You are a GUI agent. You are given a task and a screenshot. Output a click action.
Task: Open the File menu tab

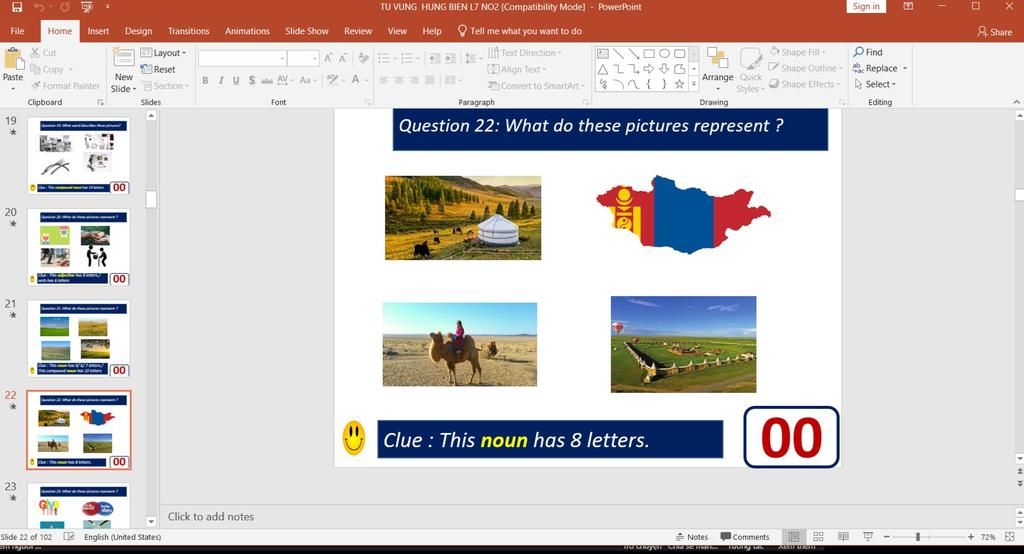pos(18,31)
